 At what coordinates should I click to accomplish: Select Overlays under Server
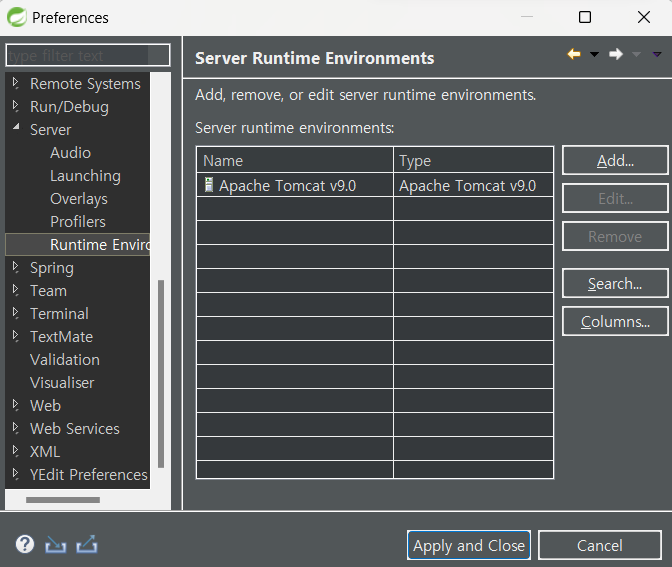[x=79, y=199]
